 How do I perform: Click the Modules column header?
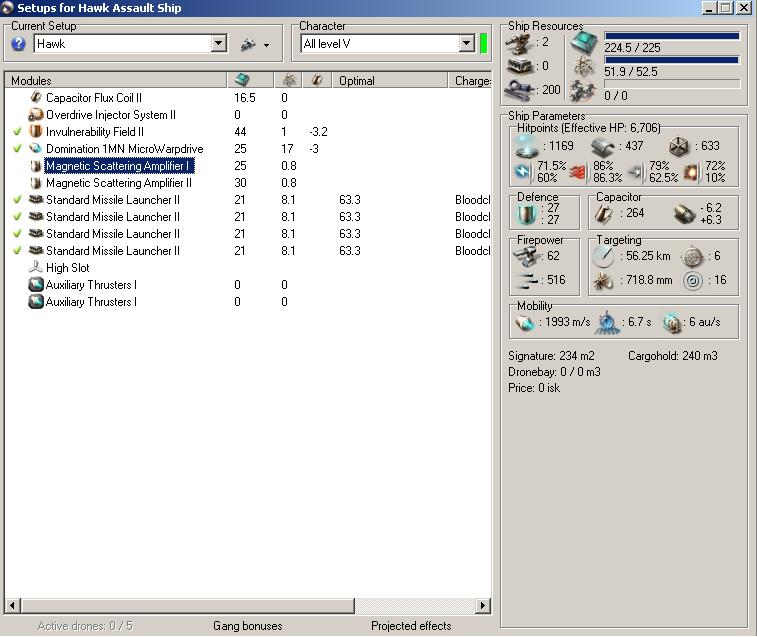click(116, 81)
